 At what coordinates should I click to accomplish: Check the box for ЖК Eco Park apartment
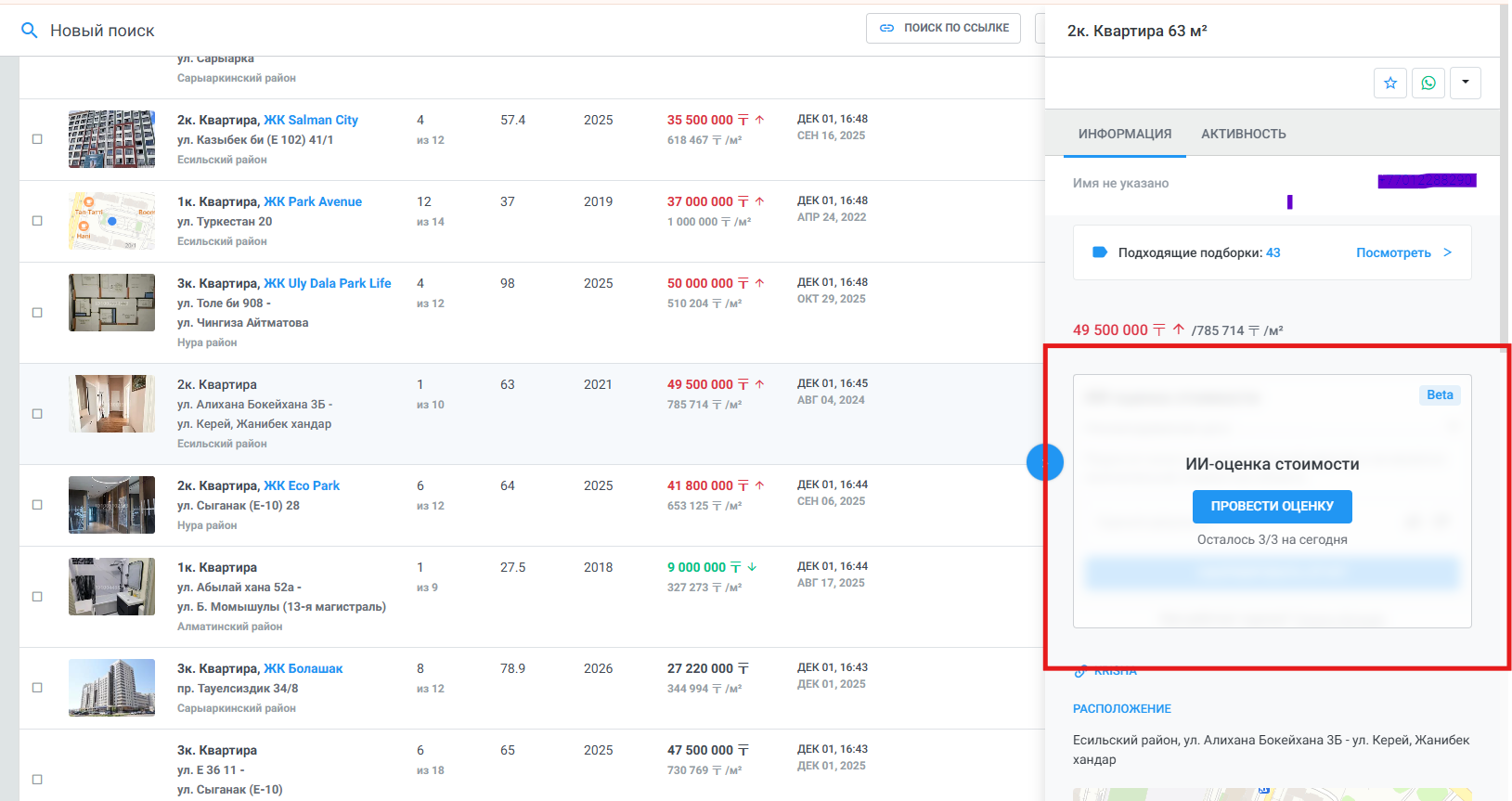(x=37, y=505)
